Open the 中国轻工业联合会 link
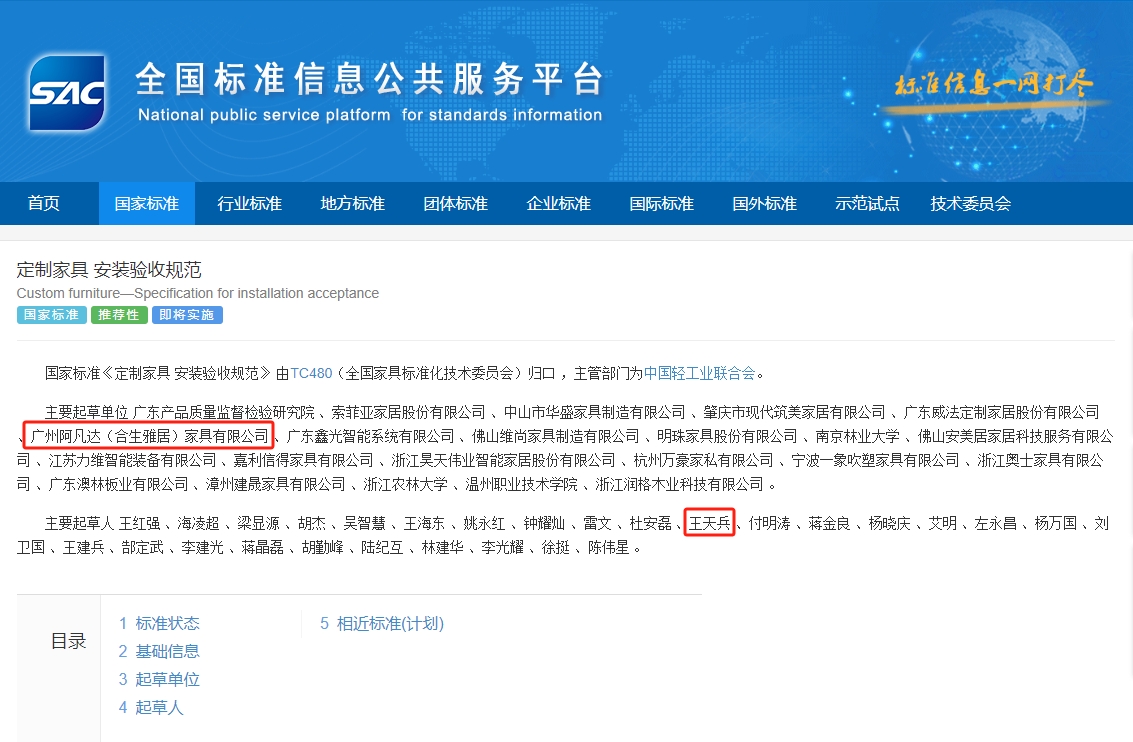 699,374
